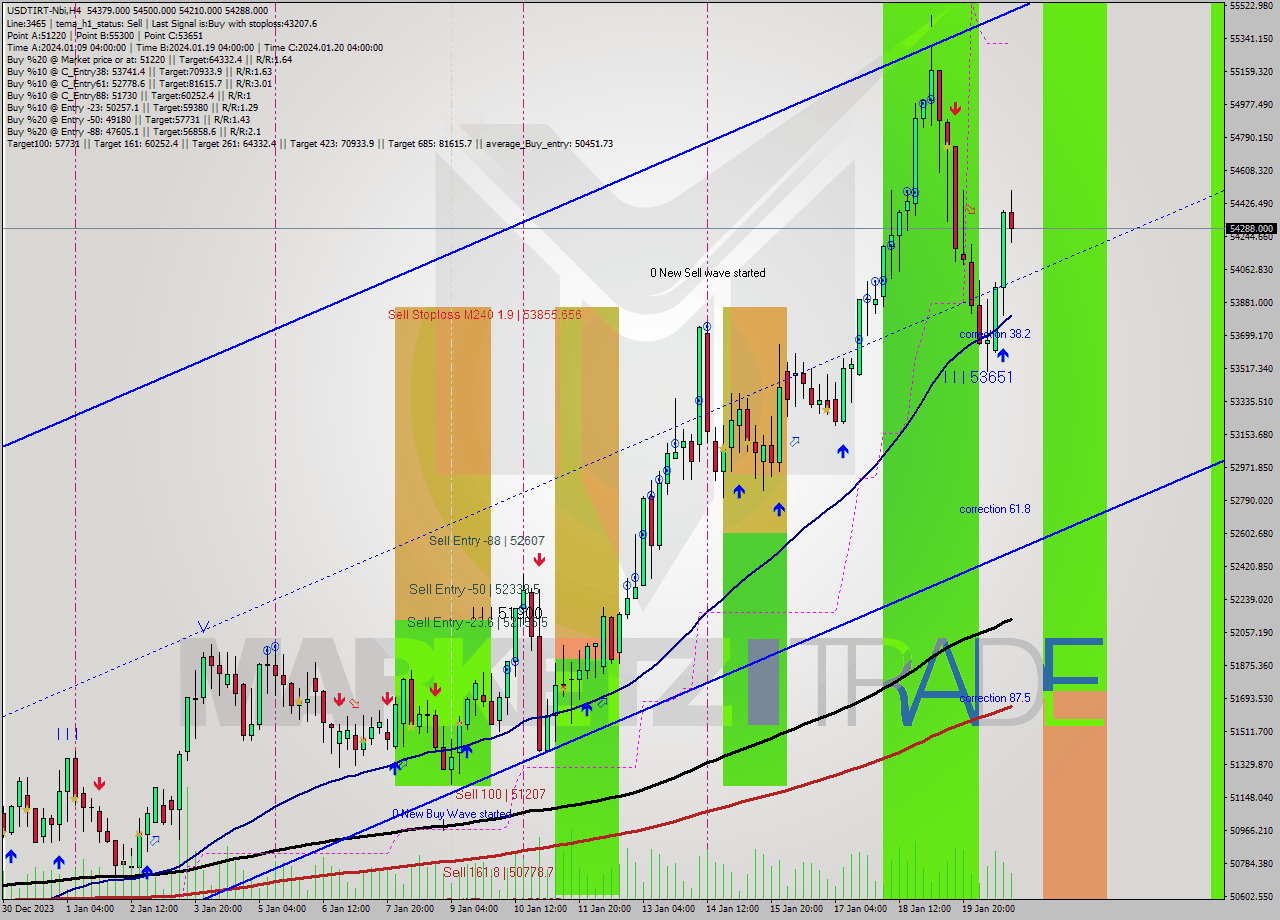
Task: Click the 'correction 38.2' label
Action: coord(995,334)
